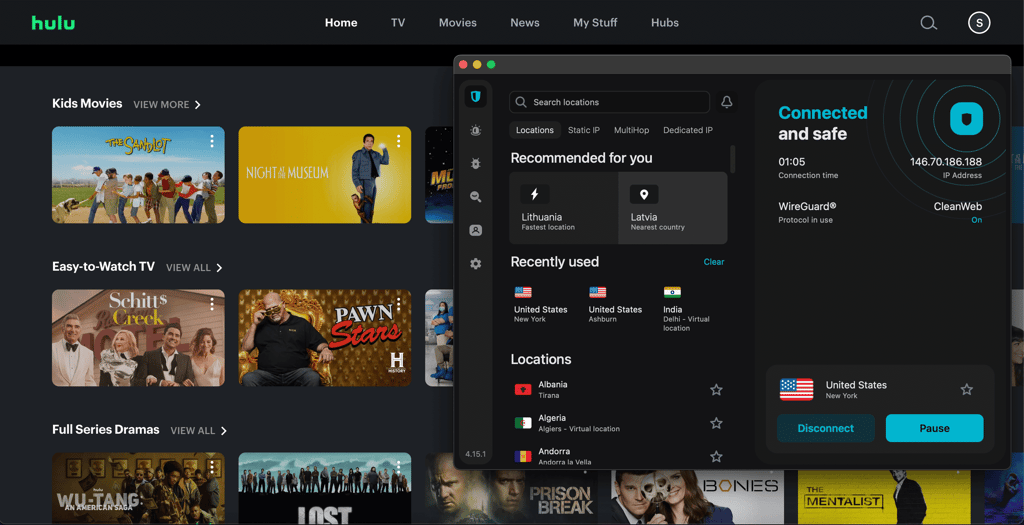Open Night at the Museum thumbnail
This screenshot has width=1024, height=525.
pyautogui.click(x=325, y=175)
